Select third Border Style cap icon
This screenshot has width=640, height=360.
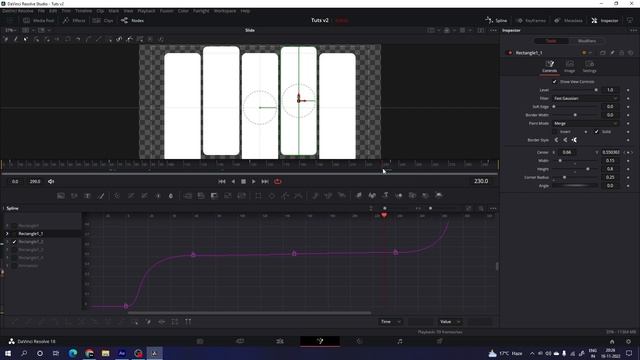[574, 140]
